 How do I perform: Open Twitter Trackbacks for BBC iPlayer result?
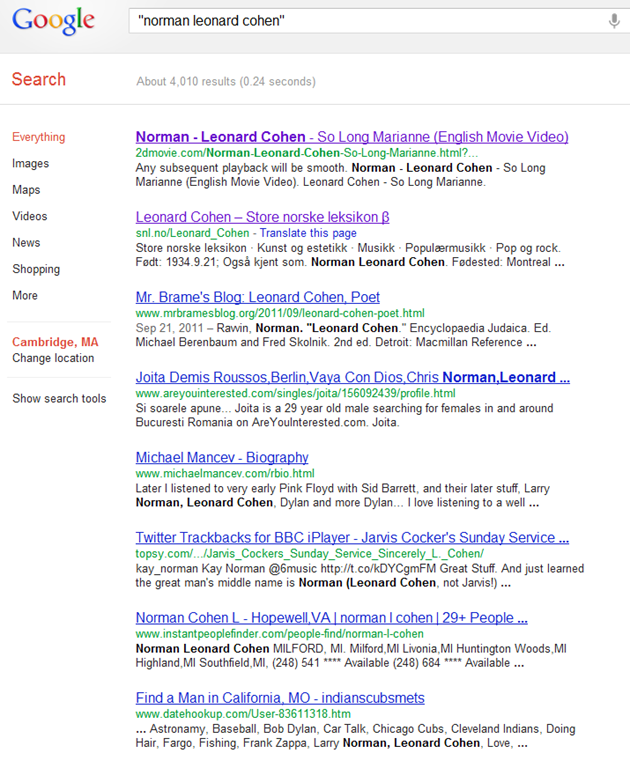pyautogui.click(x=352, y=537)
